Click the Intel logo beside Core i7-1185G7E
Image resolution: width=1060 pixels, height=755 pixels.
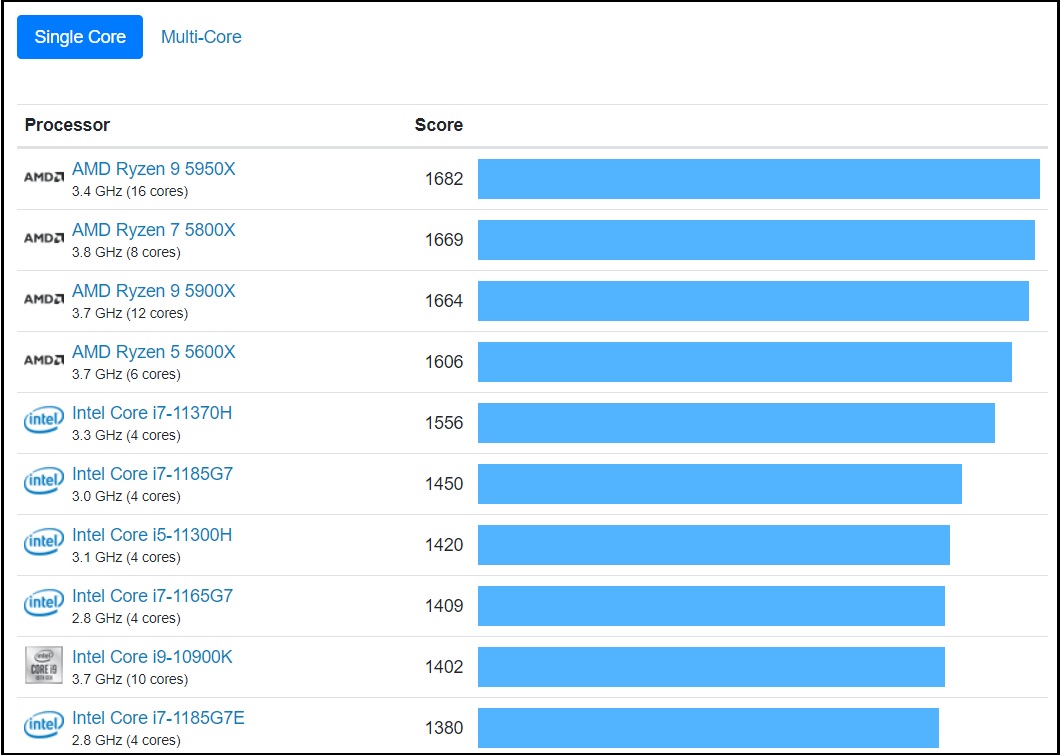pyautogui.click(x=44, y=725)
